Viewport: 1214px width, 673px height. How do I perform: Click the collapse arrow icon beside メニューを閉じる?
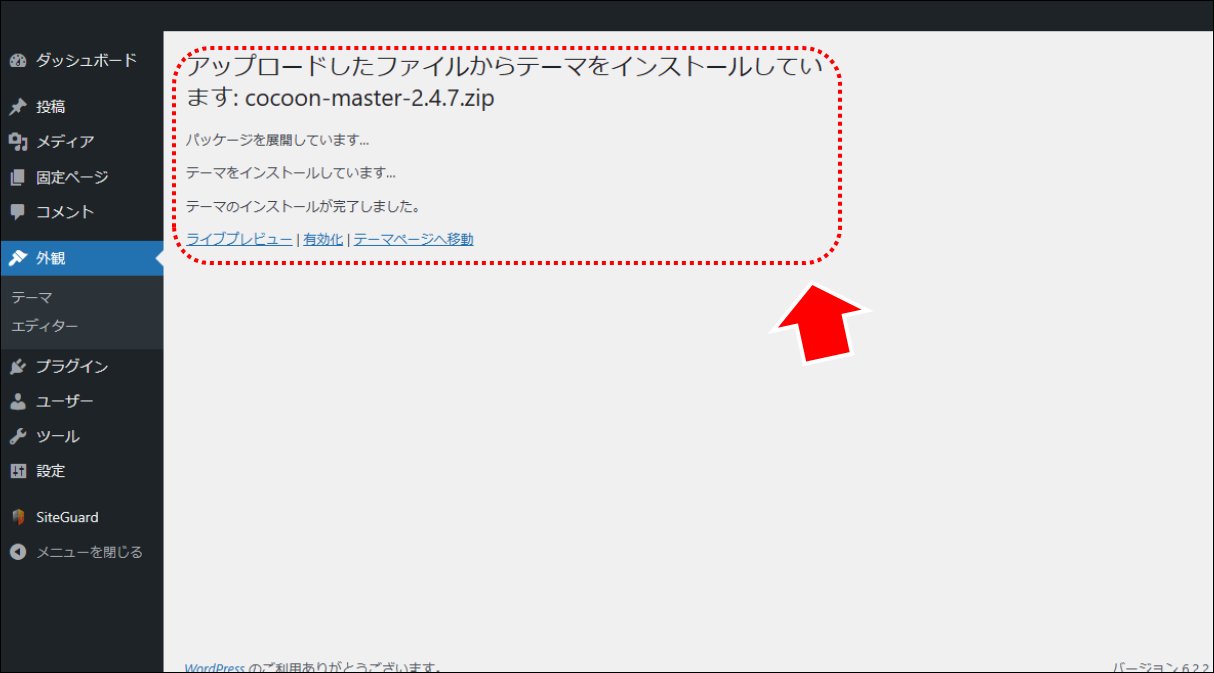[x=17, y=552]
